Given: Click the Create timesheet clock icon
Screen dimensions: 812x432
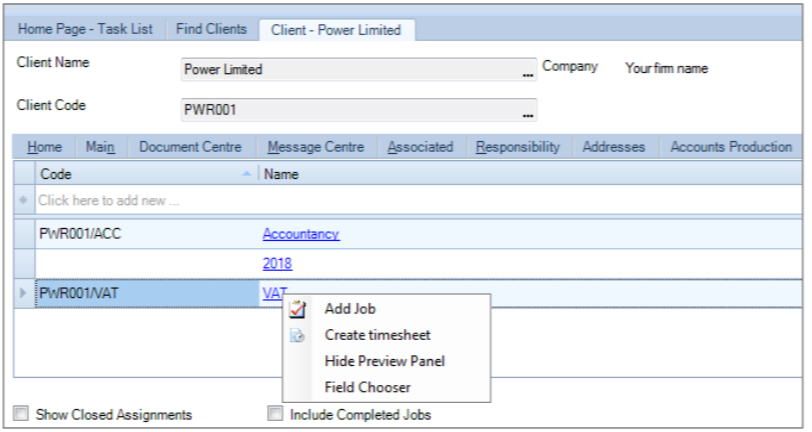Looking at the screenshot, I should (x=297, y=336).
